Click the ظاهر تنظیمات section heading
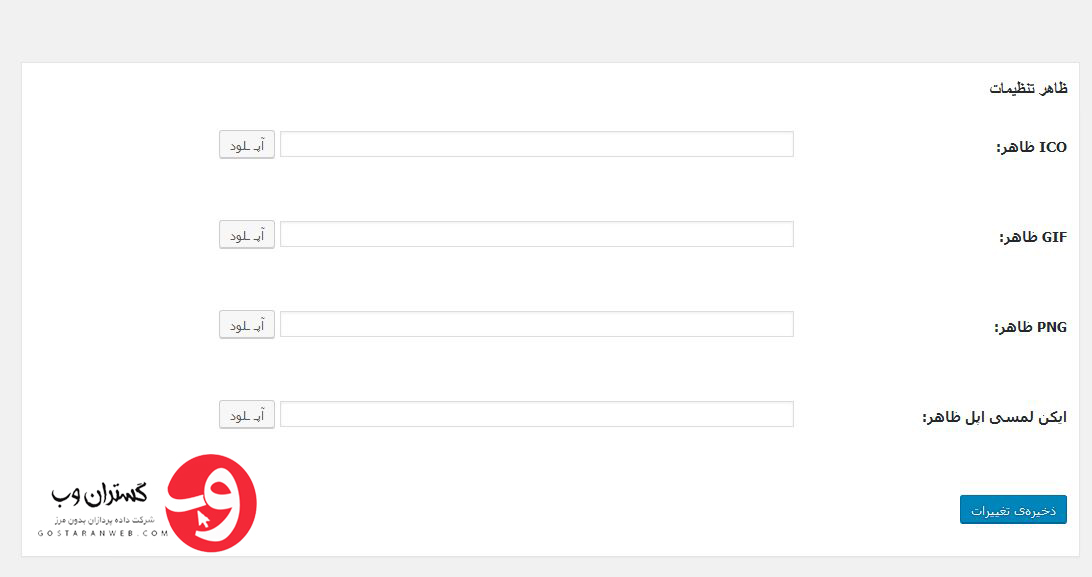This screenshot has width=1092, height=577. pyautogui.click(x=1029, y=88)
